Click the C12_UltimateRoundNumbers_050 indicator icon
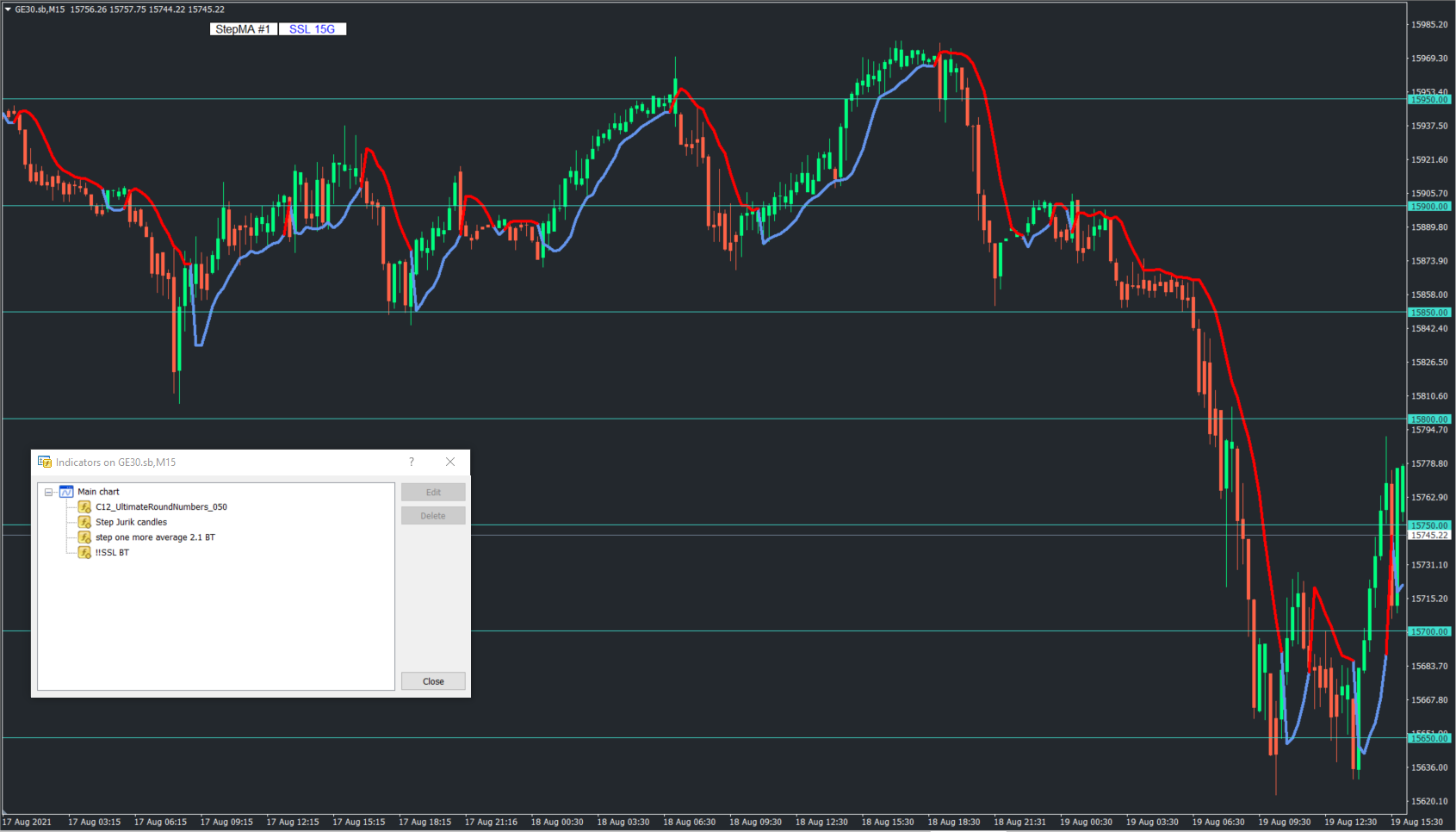The image size is (1456, 832). point(84,507)
